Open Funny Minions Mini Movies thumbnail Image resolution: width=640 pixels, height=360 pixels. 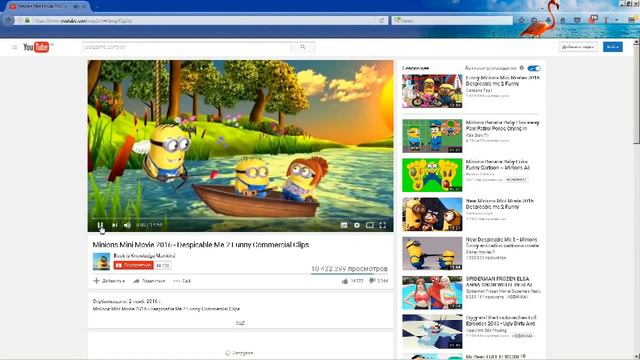[432, 91]
